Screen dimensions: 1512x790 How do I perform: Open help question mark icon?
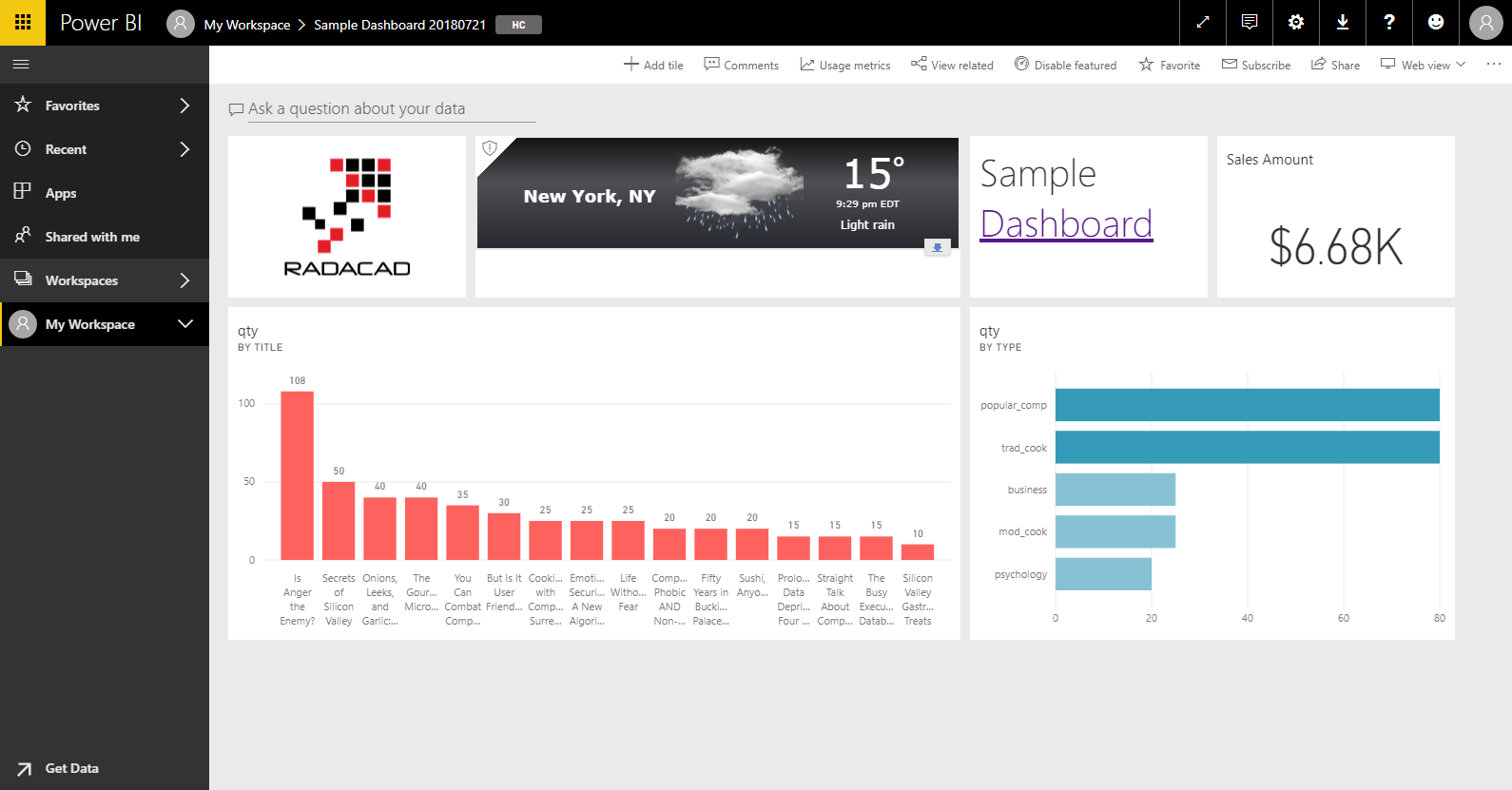click(x=1389, y=23)
